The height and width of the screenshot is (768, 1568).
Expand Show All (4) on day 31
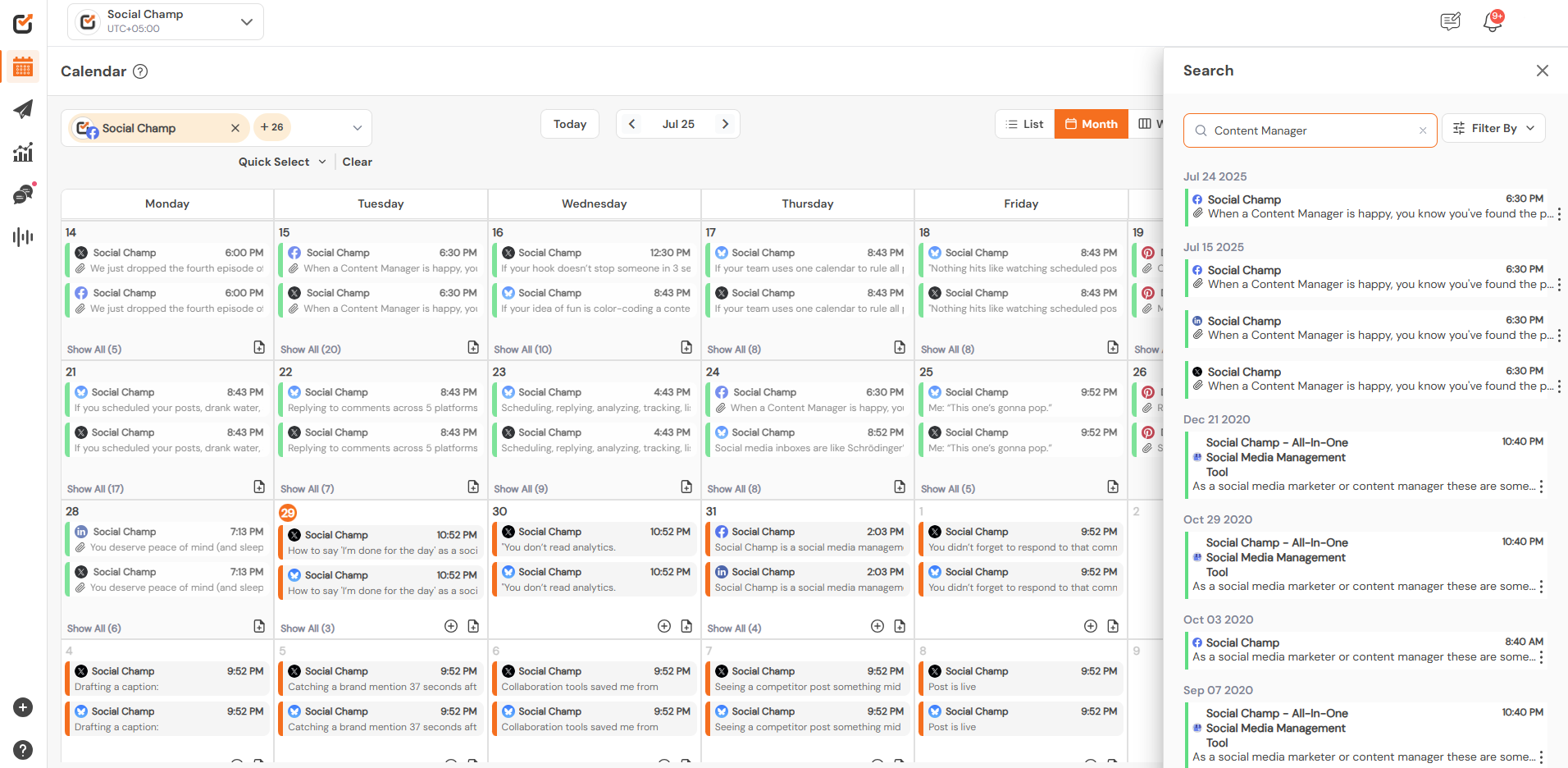pos(734,629)
